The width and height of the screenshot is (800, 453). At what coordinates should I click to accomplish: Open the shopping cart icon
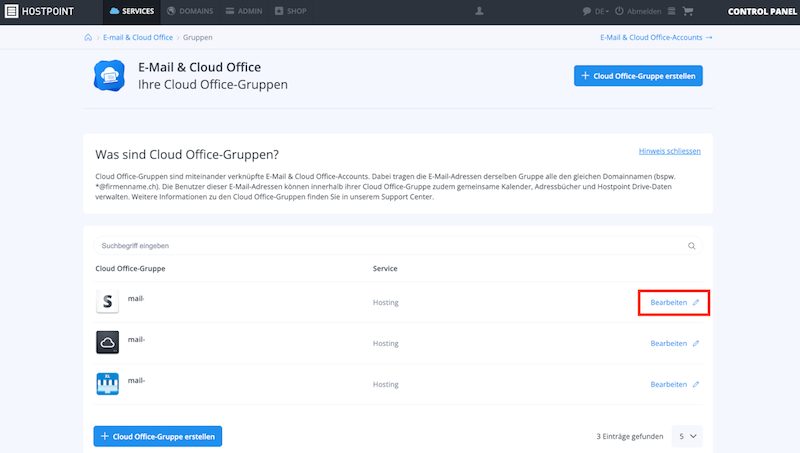(688, 11)
